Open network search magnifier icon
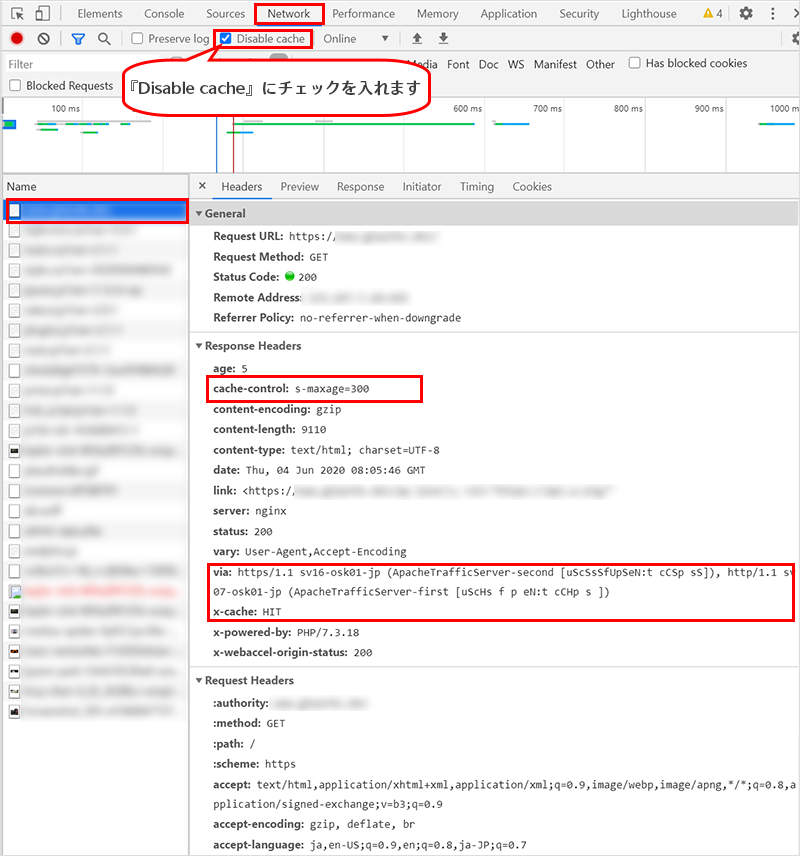800x856 pixels. coord(104,39)
